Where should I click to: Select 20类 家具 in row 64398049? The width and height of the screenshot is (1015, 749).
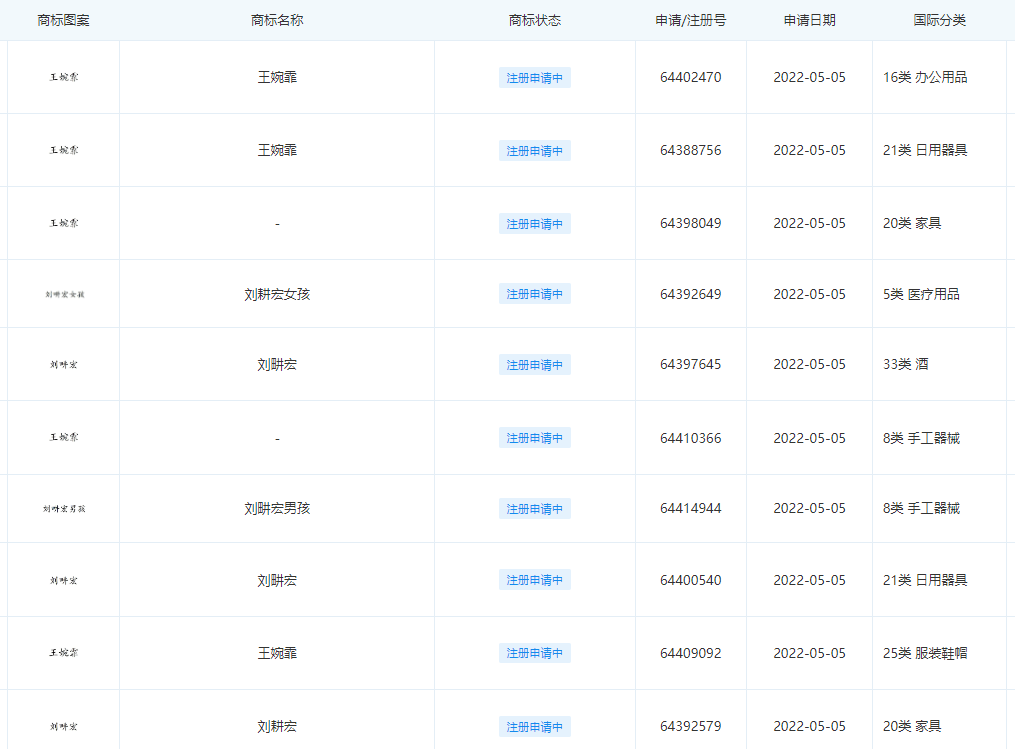point(912,223)
